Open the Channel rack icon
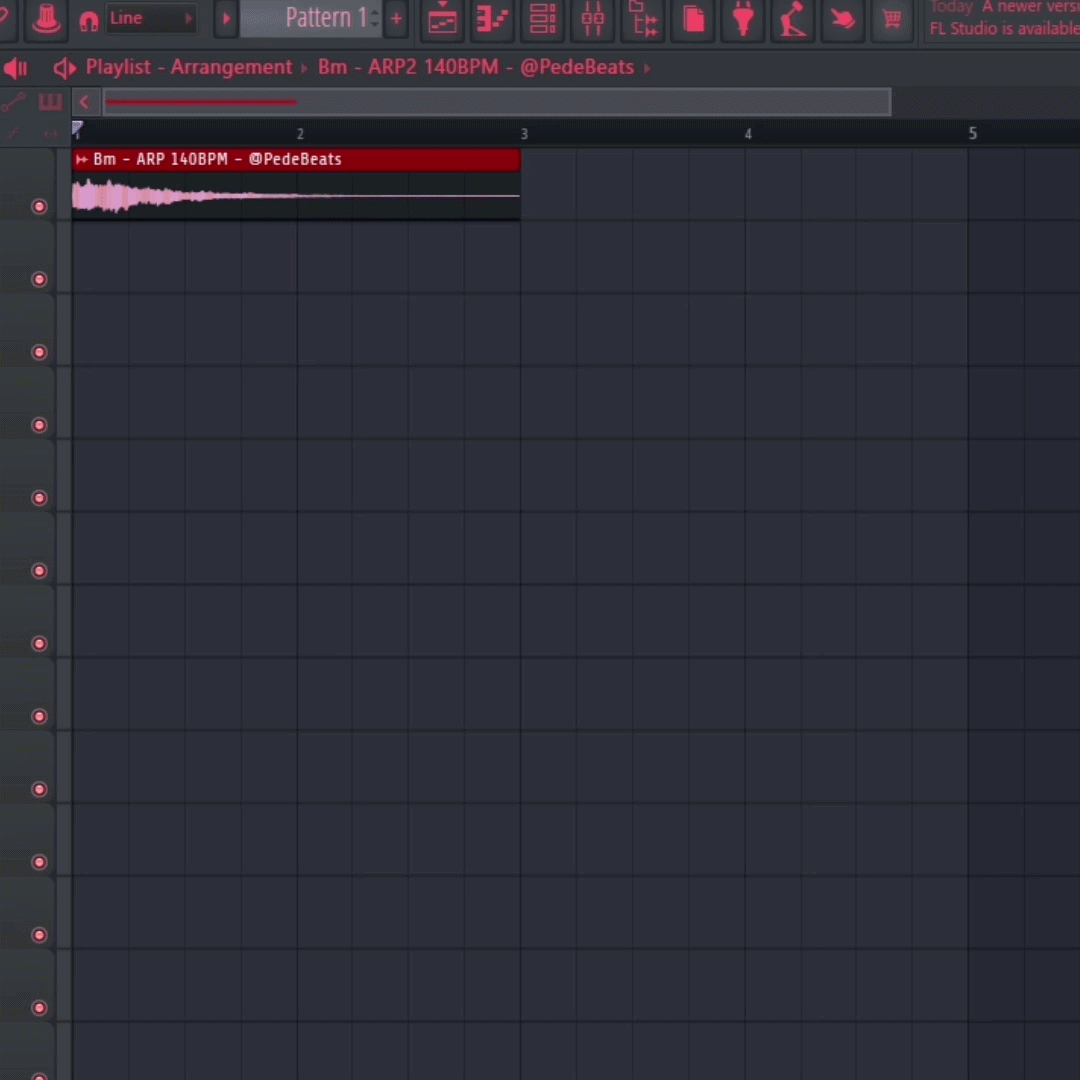The height and width of the screenshot is (1080, 1080). [x=542, y=19]
